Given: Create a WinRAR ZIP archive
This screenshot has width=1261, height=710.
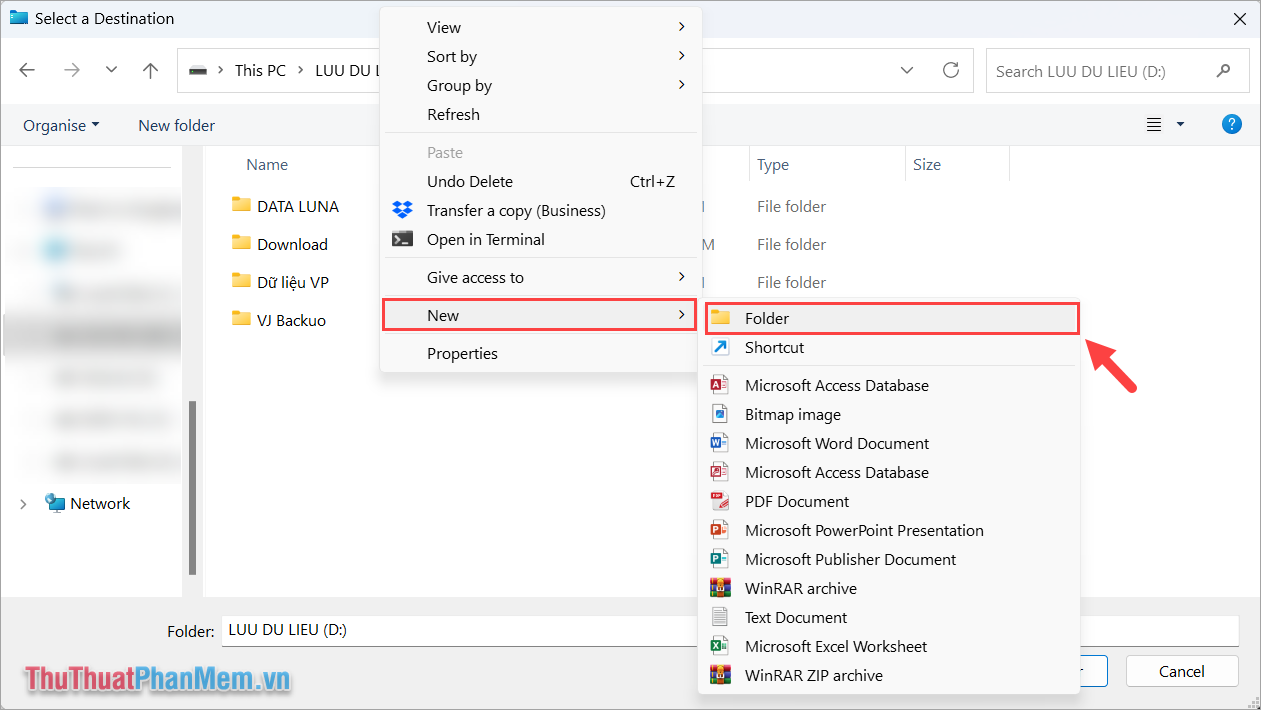Looking at the screenshot, I should (x=889, y=675).
